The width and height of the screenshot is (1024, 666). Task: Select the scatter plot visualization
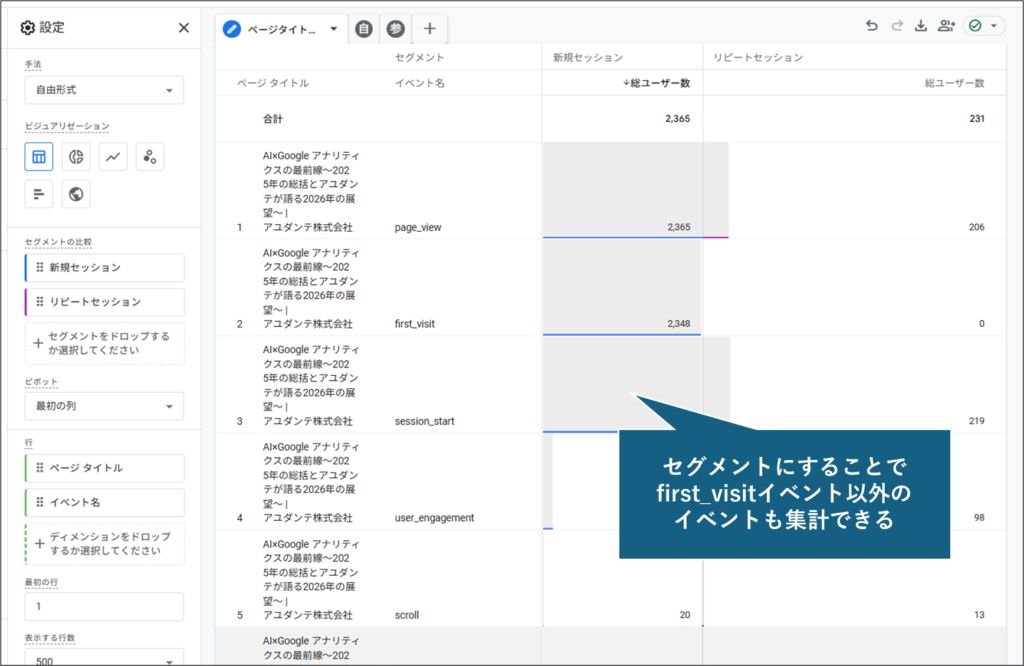(x=150, y=157)
